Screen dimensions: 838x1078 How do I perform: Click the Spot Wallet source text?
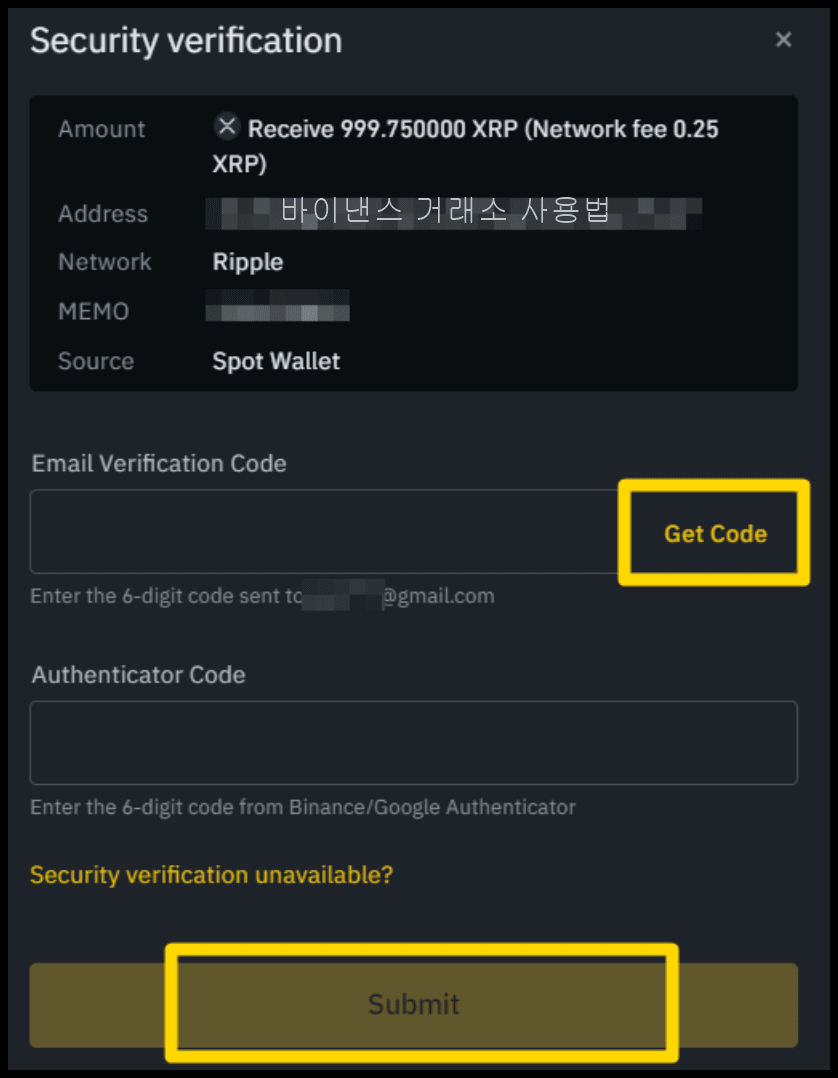click(x=276, y=361)
